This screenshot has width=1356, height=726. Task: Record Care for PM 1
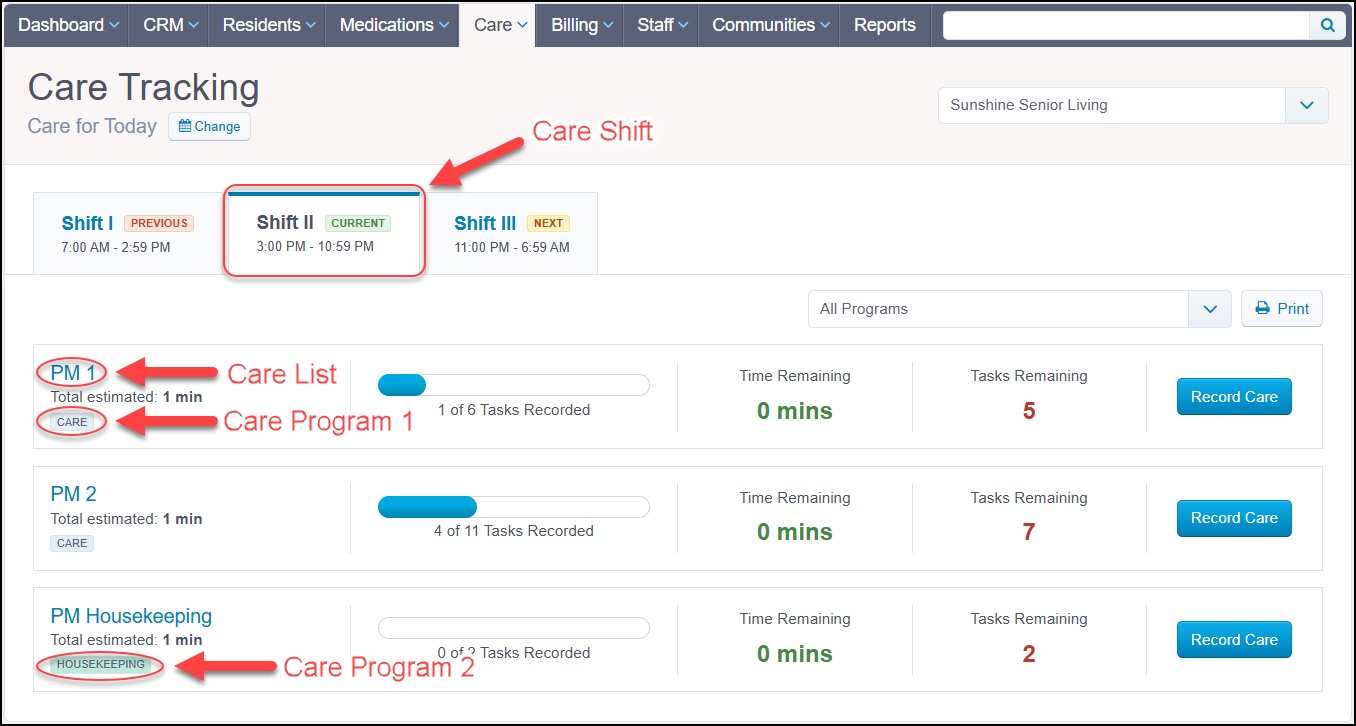point(1234,397)
